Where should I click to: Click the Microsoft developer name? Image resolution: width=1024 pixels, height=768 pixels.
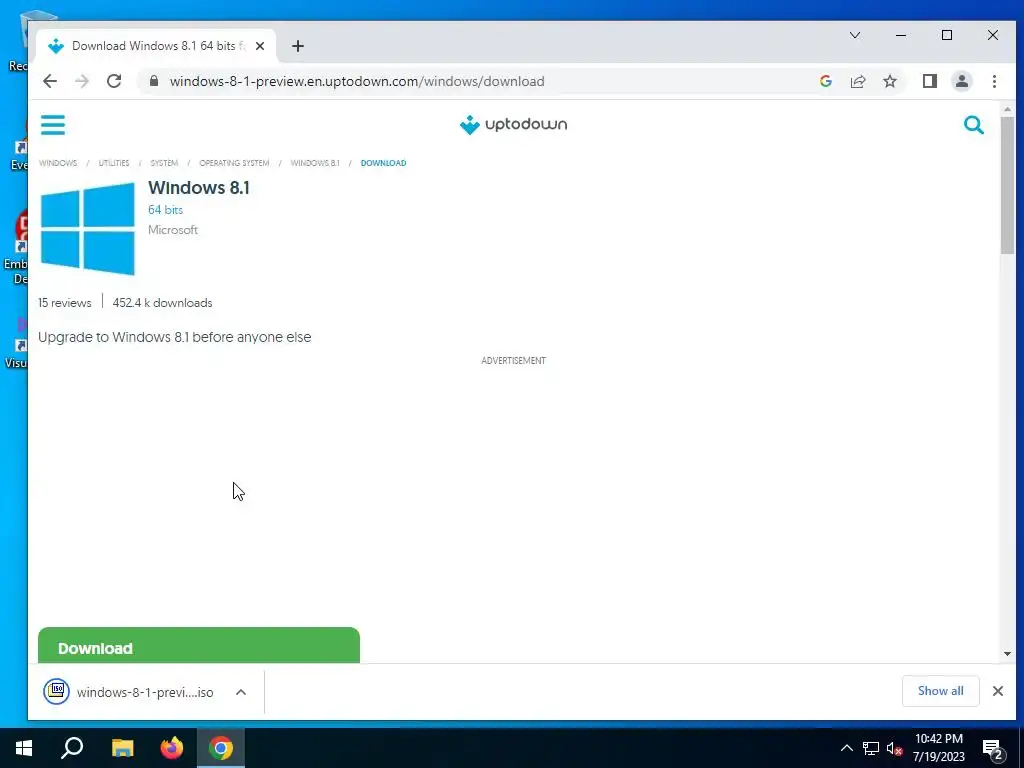tap(172, 230)
